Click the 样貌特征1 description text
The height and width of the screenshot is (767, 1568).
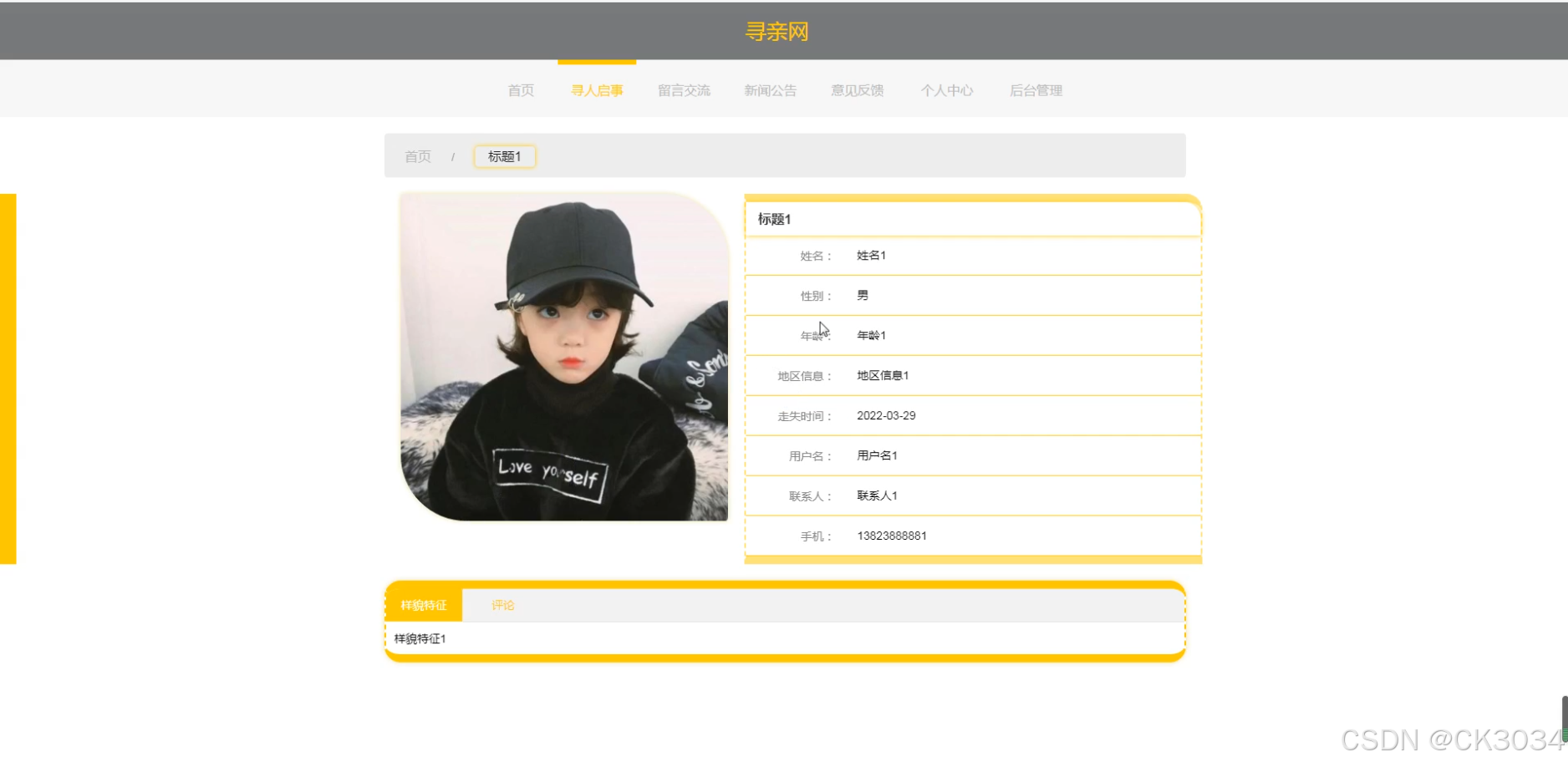point(420,638)
